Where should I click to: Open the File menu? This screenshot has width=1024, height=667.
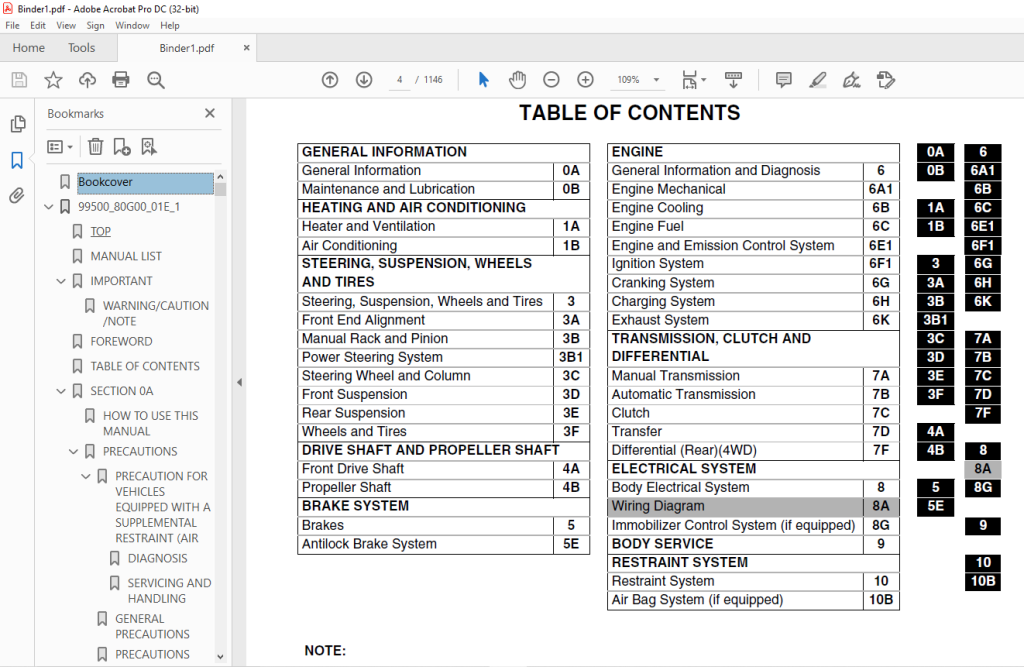pyautogui.click(x=12, y=25)
